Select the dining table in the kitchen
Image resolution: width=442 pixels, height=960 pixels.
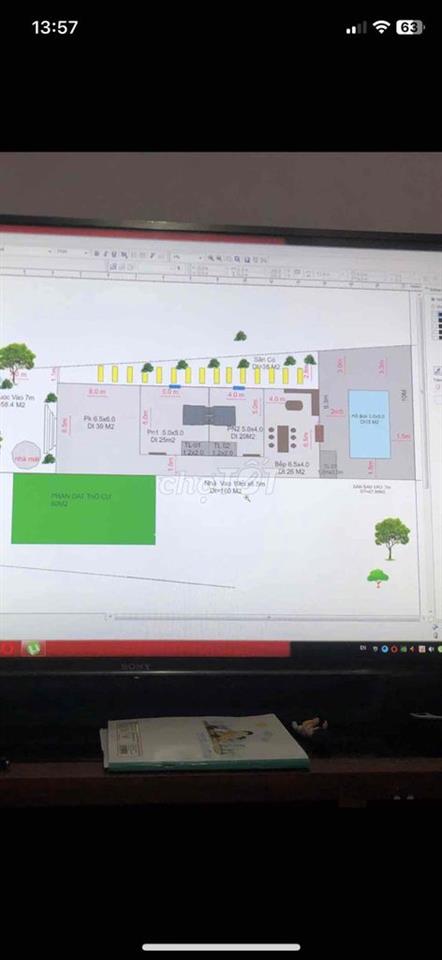[282, 438]
